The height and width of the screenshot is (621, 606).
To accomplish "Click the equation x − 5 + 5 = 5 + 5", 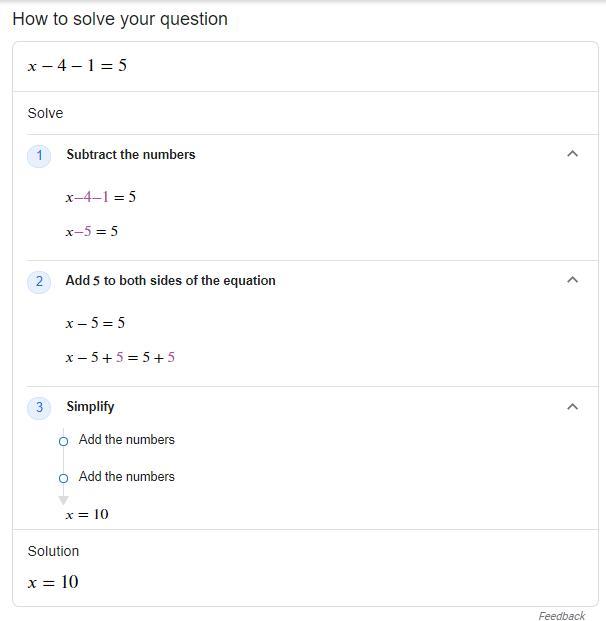I will [120, 357].
